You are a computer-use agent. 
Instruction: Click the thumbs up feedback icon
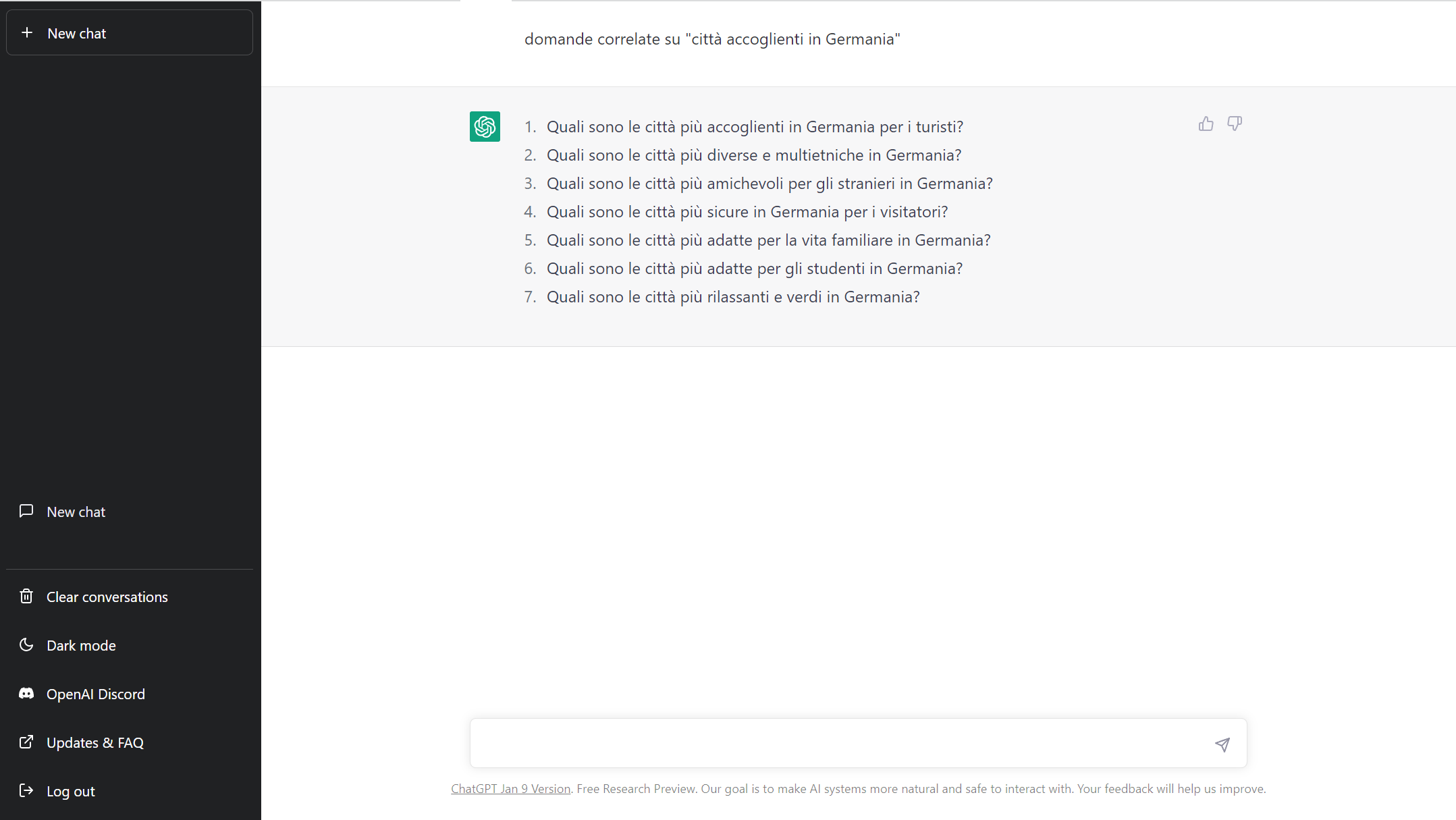click(x=1206, y=124)
